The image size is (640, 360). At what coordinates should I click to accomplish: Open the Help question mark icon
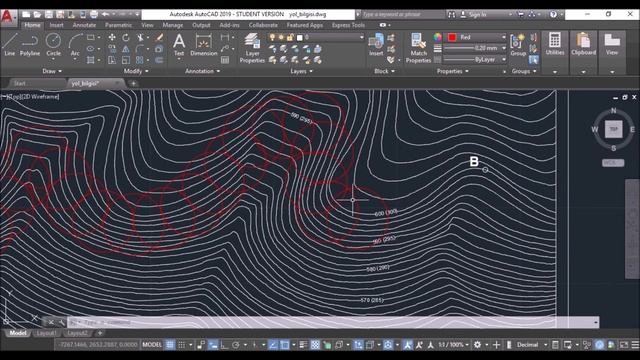click(553, 14)
